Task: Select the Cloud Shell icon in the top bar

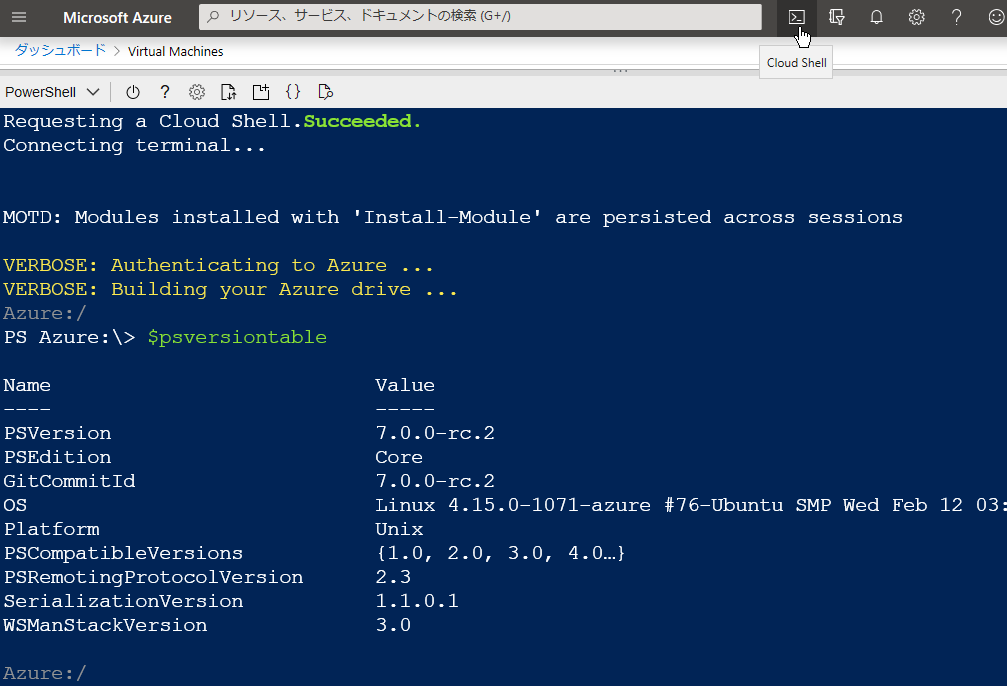Action: point(796,17)
